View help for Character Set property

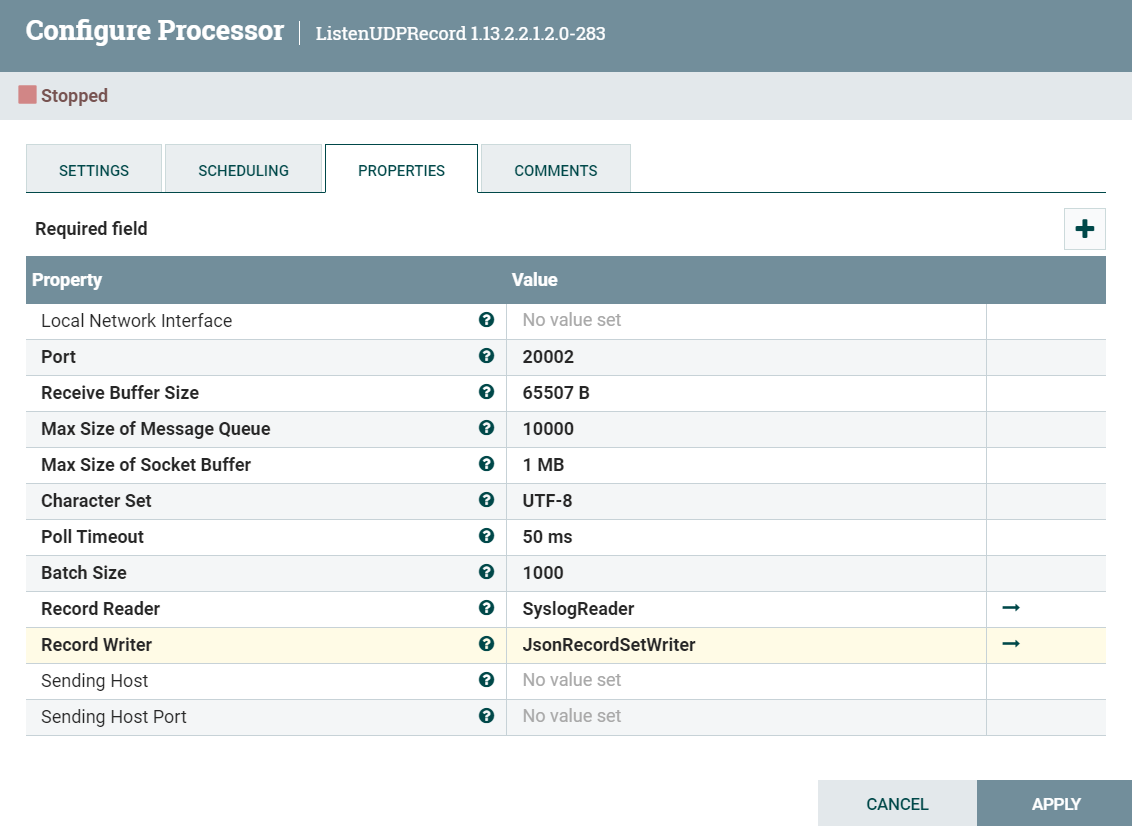click(x=486, y=500)
